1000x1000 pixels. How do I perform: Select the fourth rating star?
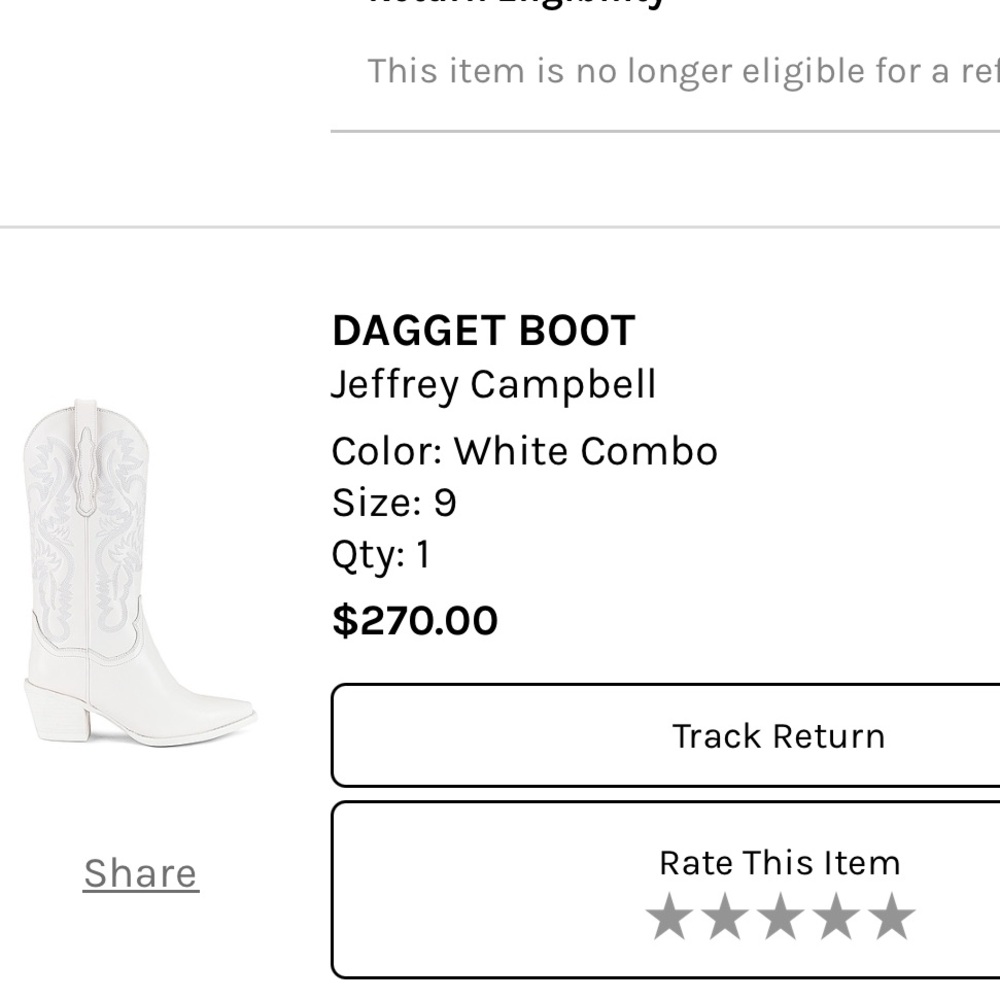[x=838, y=912]
